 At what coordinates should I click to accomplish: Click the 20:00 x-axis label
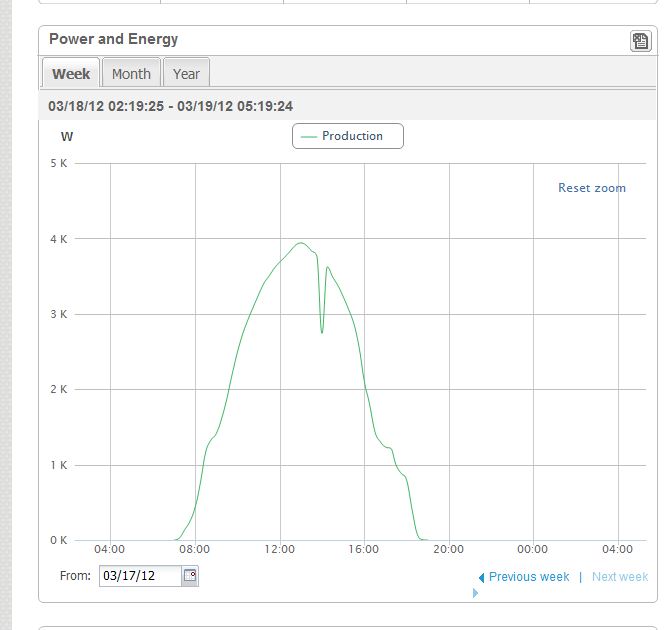coord(448,549)
